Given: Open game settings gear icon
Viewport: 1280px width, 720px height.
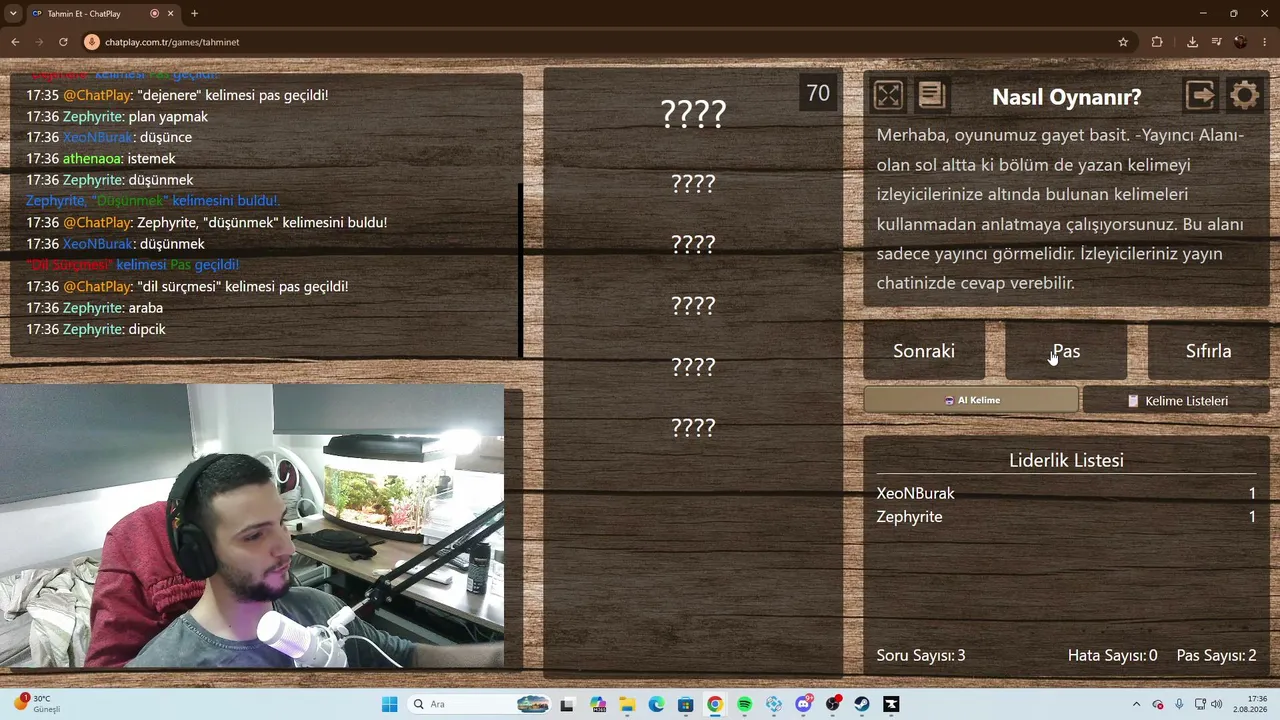Looking at the screenshot, I should point(1245,96).
